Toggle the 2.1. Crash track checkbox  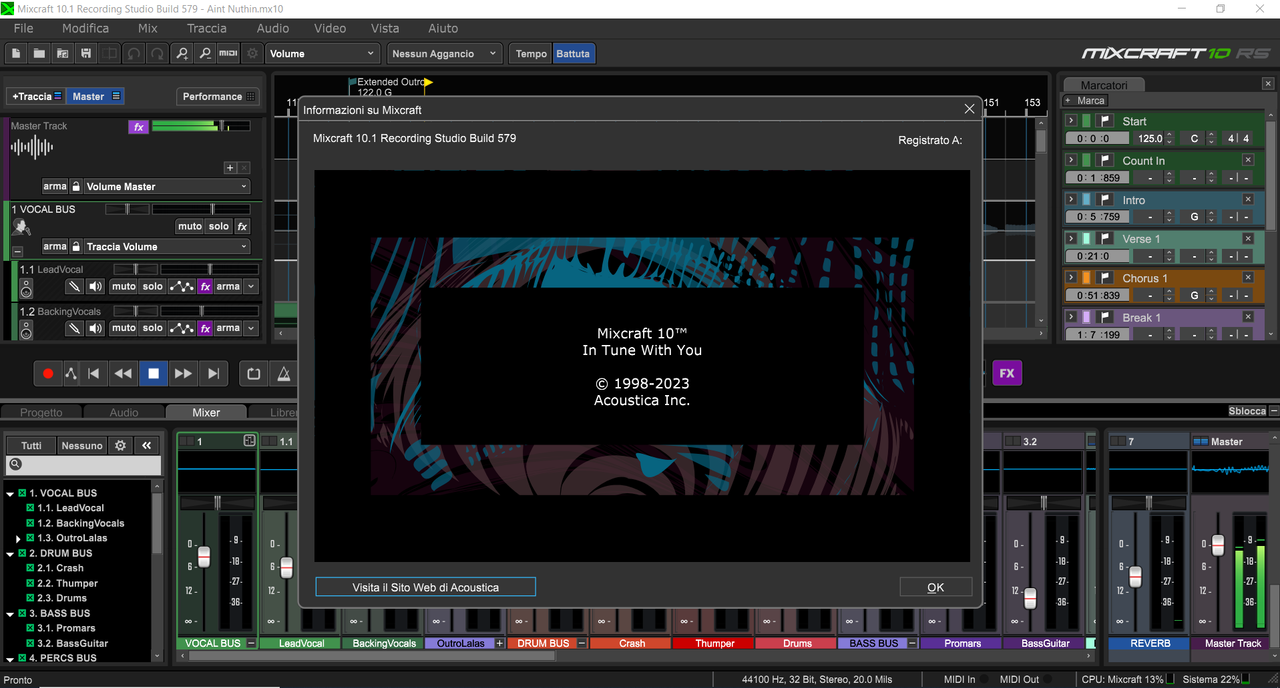[30, 568]
